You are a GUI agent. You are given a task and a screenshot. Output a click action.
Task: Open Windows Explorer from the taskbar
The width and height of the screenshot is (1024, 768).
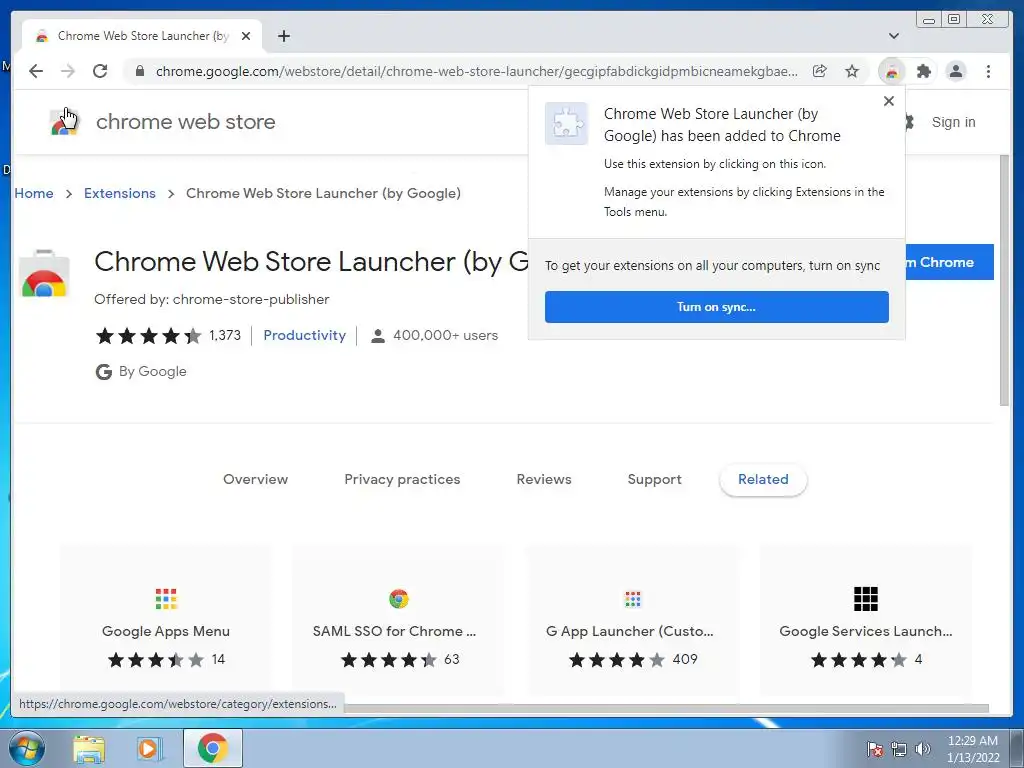89,749
